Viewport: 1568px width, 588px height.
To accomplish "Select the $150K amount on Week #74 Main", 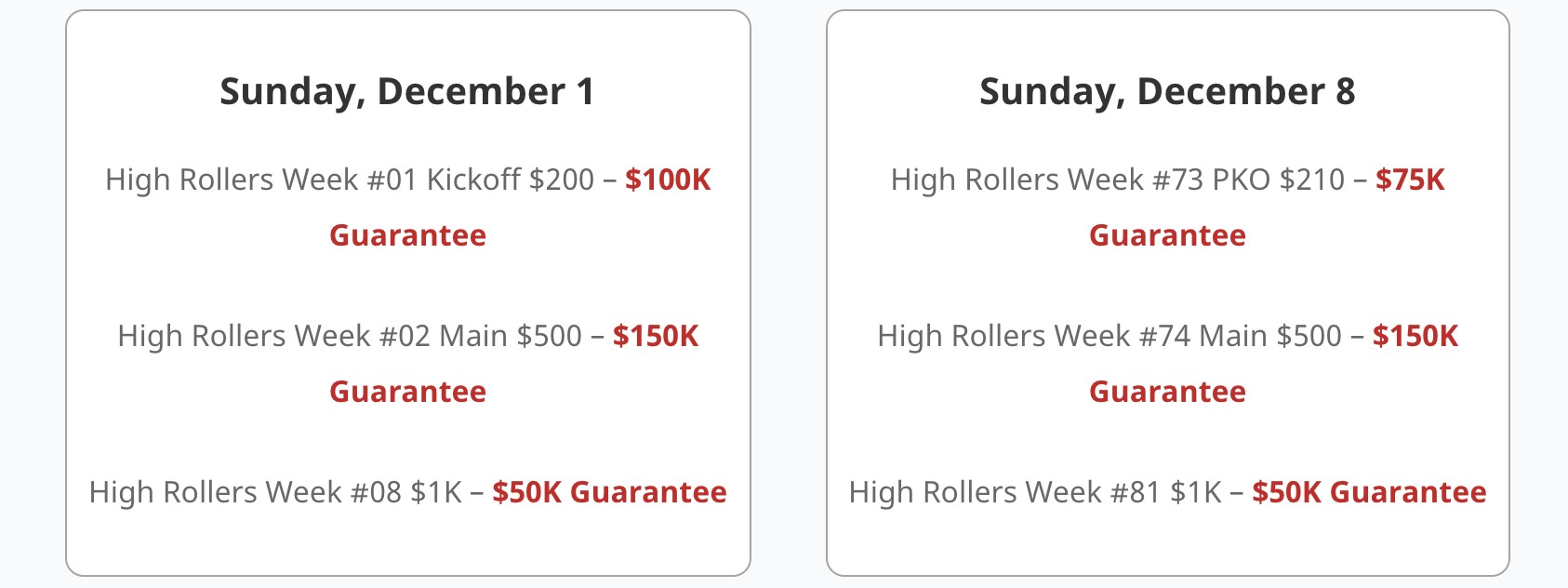I will point(1415,336).
